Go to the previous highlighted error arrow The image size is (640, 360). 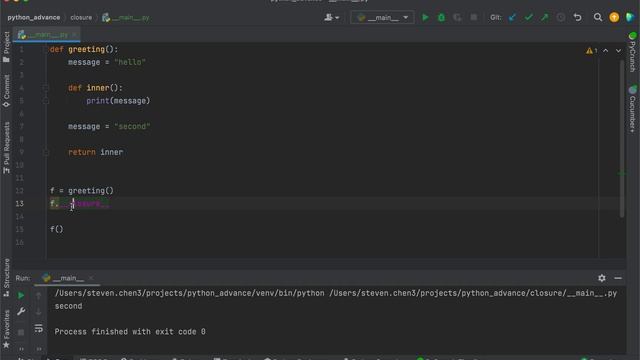point(606,51)
